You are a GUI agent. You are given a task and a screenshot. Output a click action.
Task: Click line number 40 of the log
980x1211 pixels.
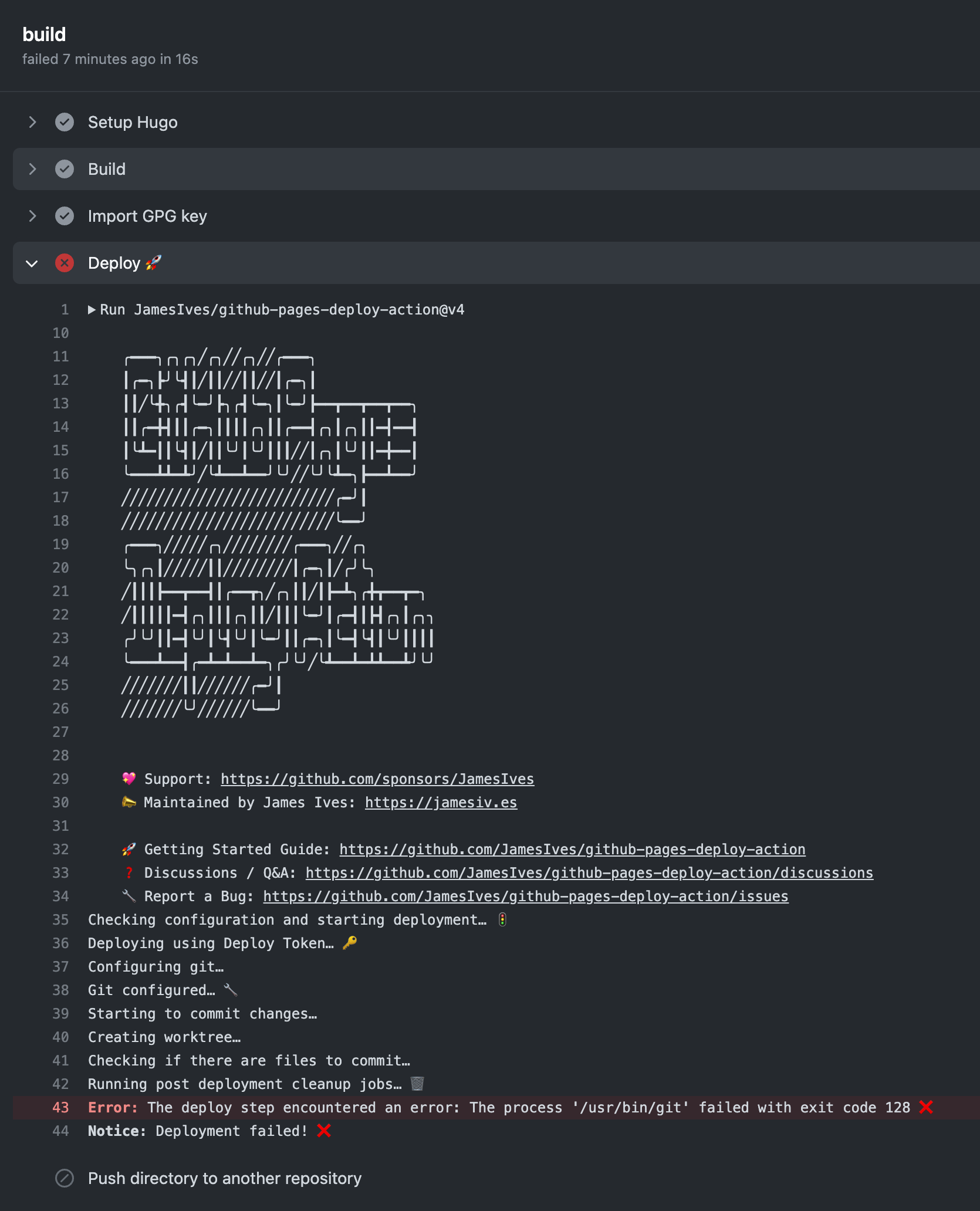[x=60, y=1037]
